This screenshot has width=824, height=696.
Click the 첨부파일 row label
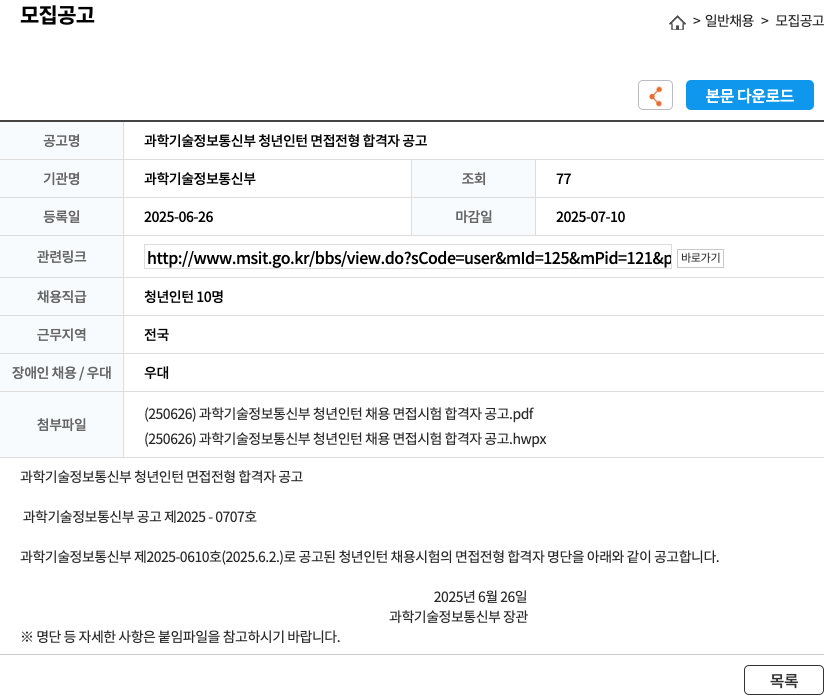pos(61,424)
